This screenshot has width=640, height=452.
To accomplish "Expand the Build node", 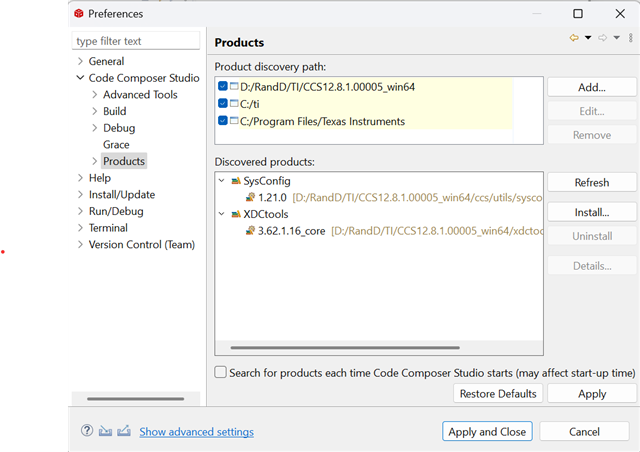I will [95, 111].
